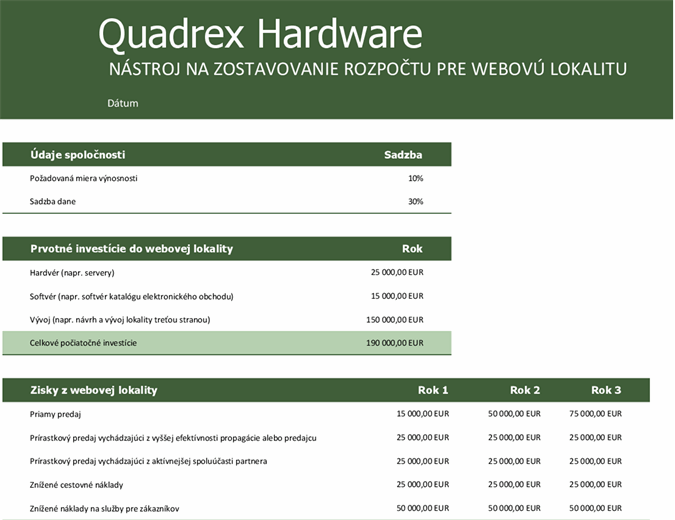
Task: Click the Hardvér (napr. servery) row label
Action: point(73,272)
